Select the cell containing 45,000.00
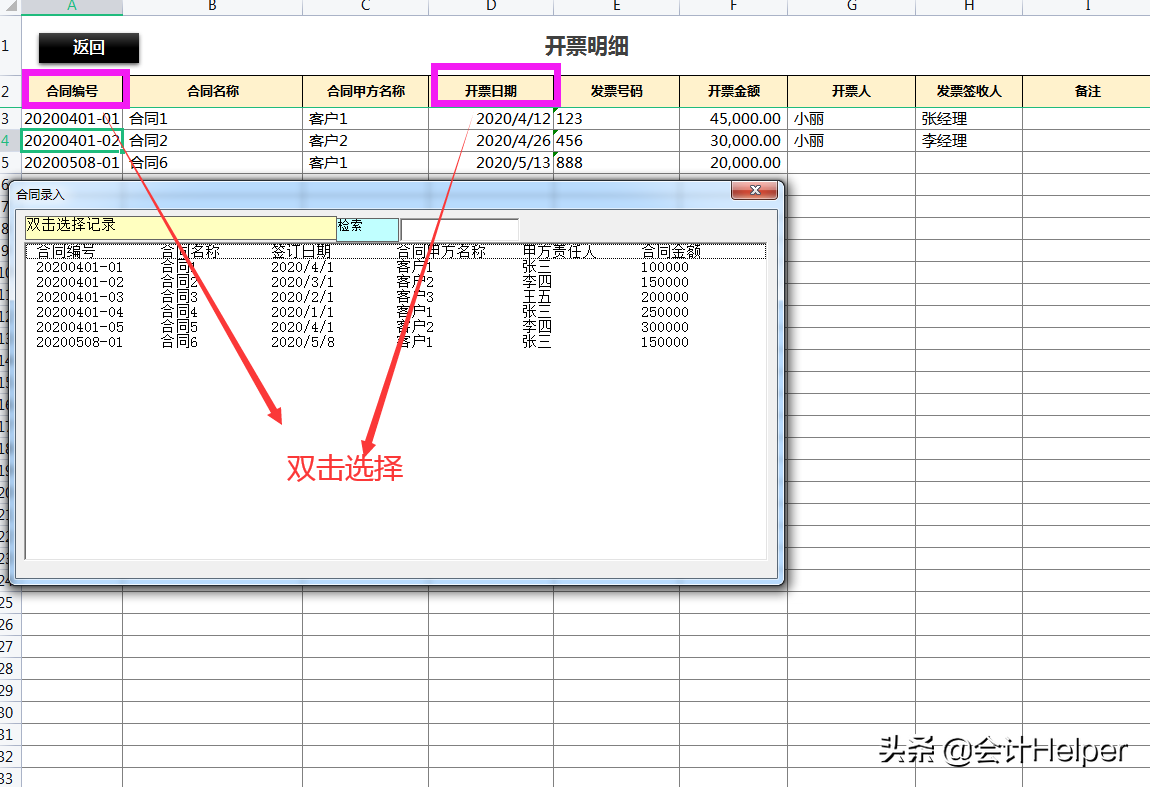Viewport: 1150px width, 787px height. pyautogui.click(x=732, y=118)
